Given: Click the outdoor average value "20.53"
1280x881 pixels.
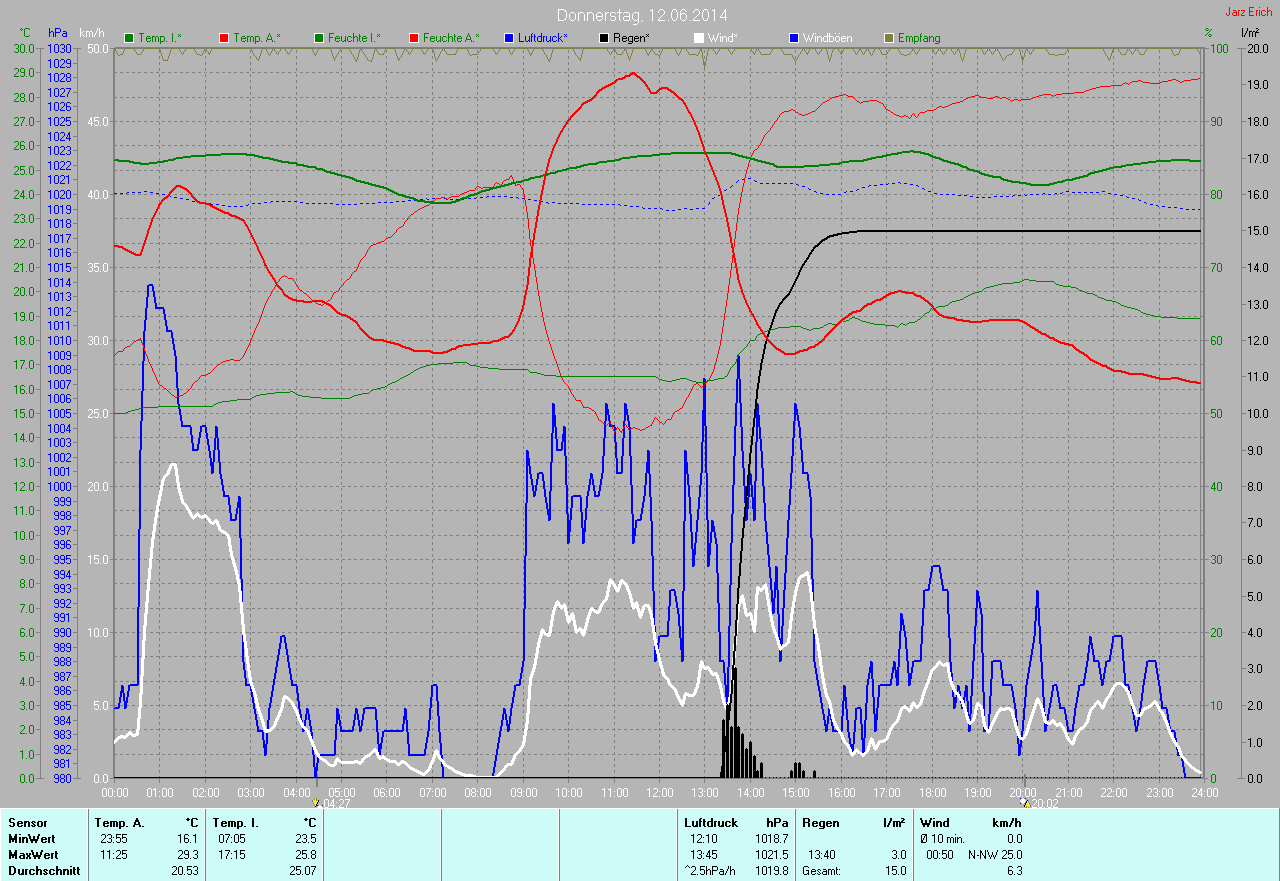Looking at the screenshot, I should 185,871.
